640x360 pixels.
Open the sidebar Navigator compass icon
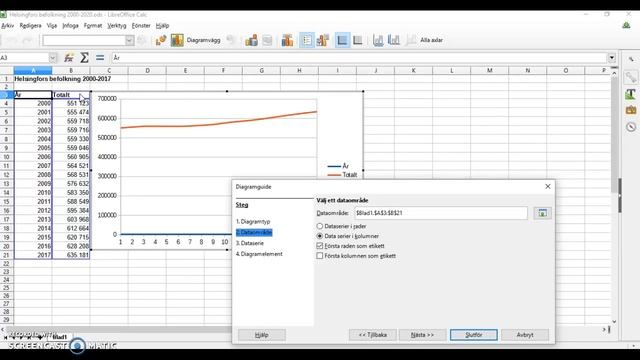[x=631, y=127]
